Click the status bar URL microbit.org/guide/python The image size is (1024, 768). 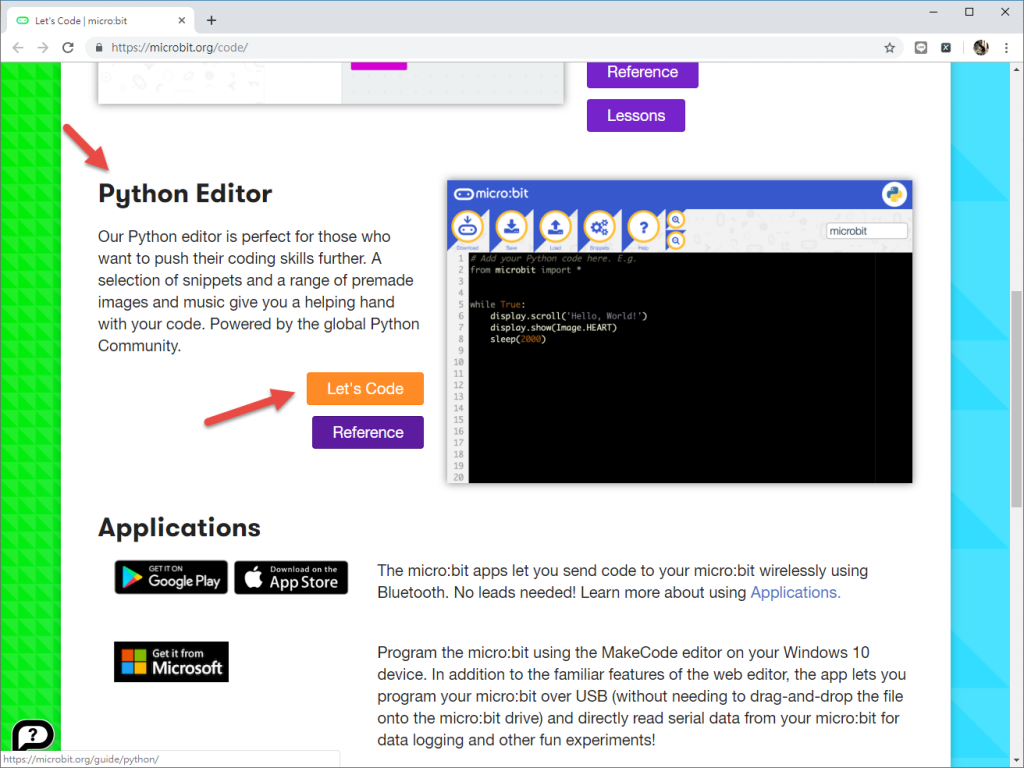point(81,760)
